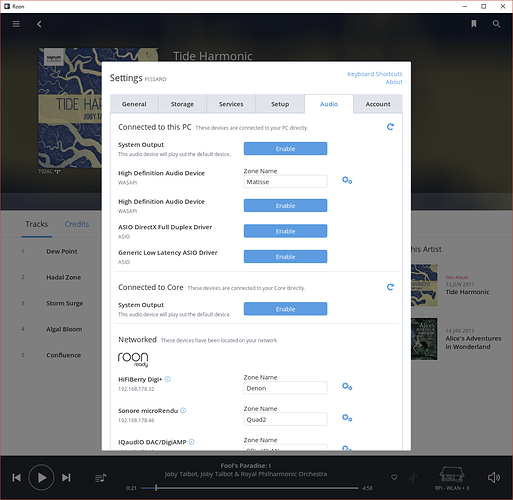513x500 pixels.
Task: Switch to the Storage settings tab
Action: click(183, 104)
